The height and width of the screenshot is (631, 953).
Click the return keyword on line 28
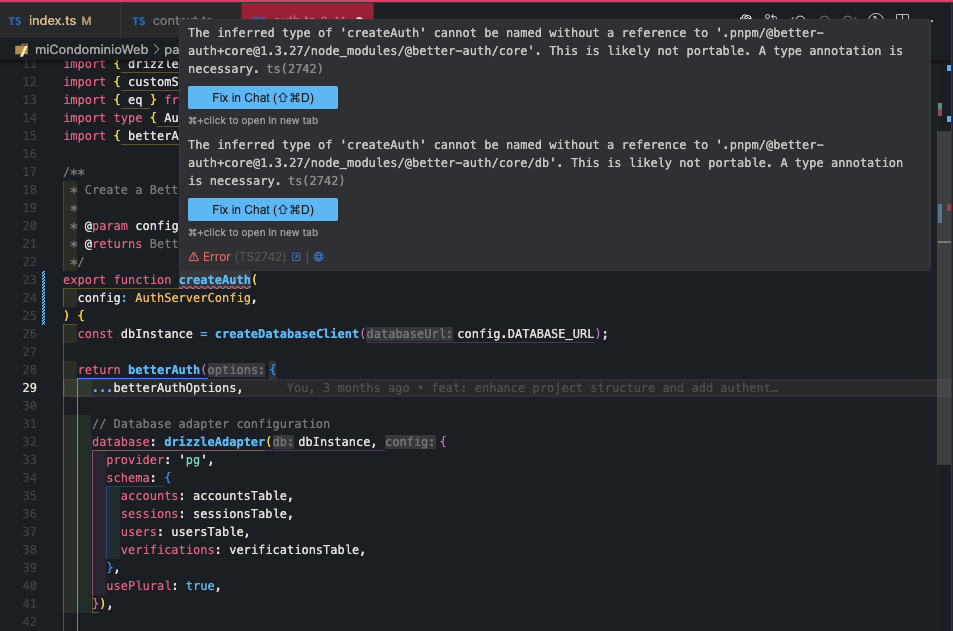click(99, 370)
